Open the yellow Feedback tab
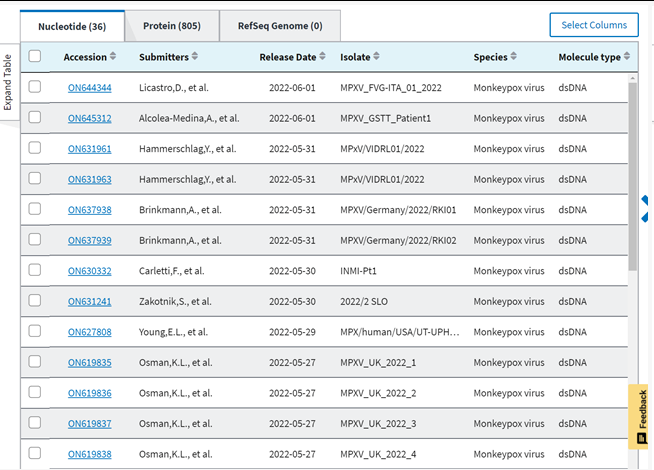The height and width of the screenshot is (470, 654). tap(638, 416)
